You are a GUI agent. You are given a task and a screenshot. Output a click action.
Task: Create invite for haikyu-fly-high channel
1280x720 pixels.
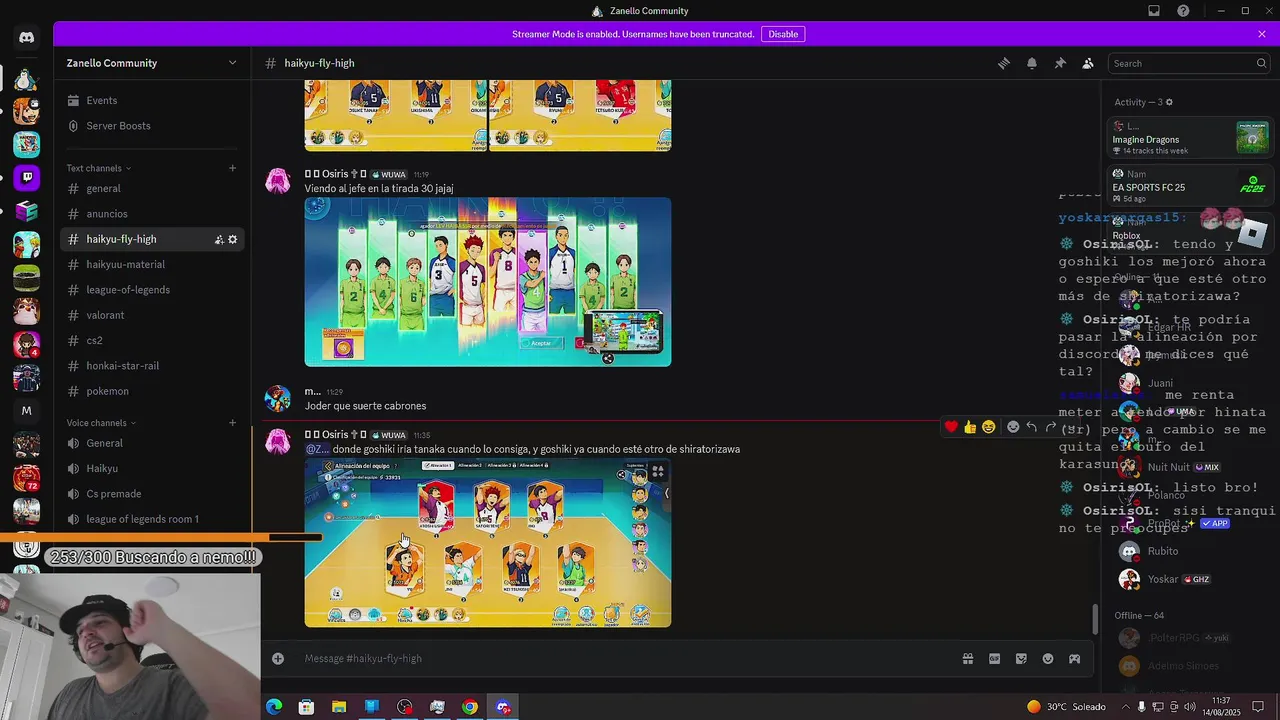click(x=219, y=239)
